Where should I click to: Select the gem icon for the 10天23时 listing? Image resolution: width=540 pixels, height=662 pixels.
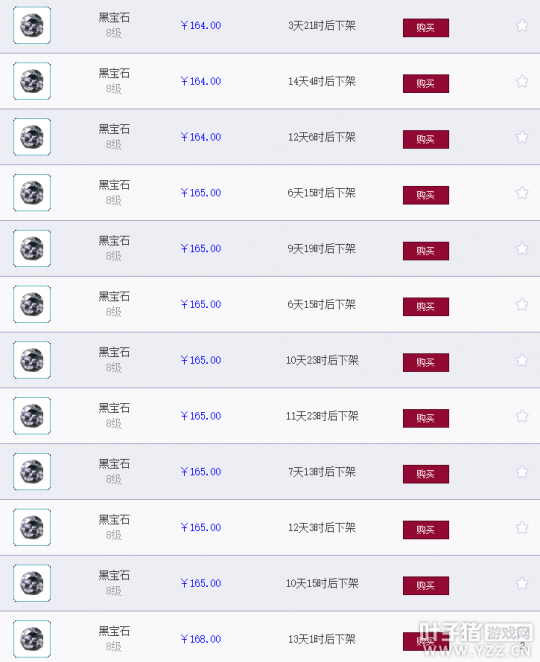click(x=32, y=360)
